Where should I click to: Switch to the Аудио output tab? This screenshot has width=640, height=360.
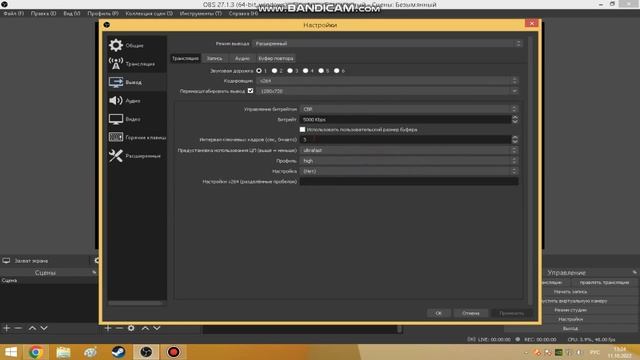coord(242,58)
